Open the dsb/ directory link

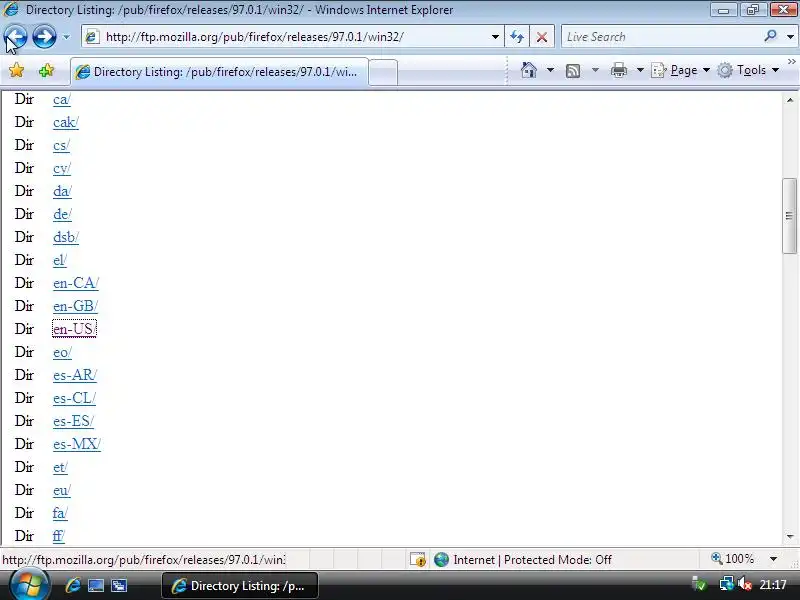(65, 237)
